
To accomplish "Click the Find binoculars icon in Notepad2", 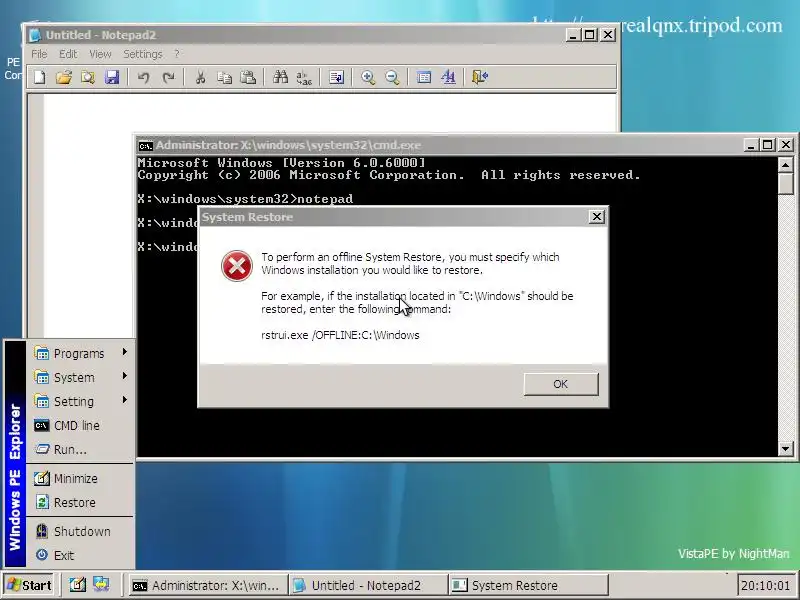I will click(x=280, y=77).
